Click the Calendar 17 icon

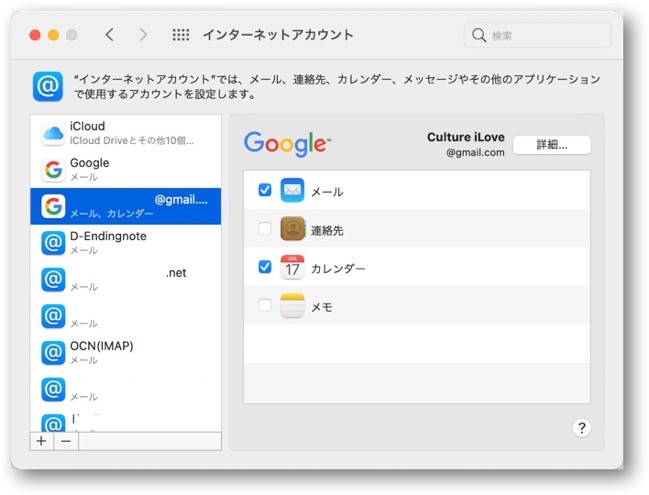pos(292,267)
